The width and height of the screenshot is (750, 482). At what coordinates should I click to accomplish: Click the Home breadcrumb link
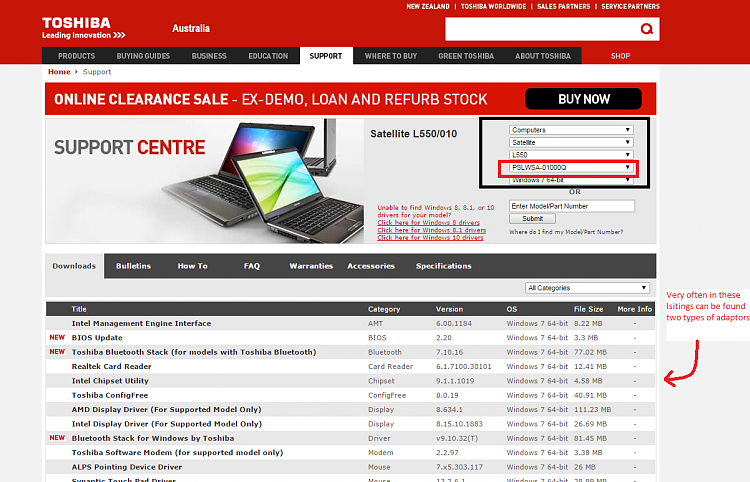coord(59,72)
